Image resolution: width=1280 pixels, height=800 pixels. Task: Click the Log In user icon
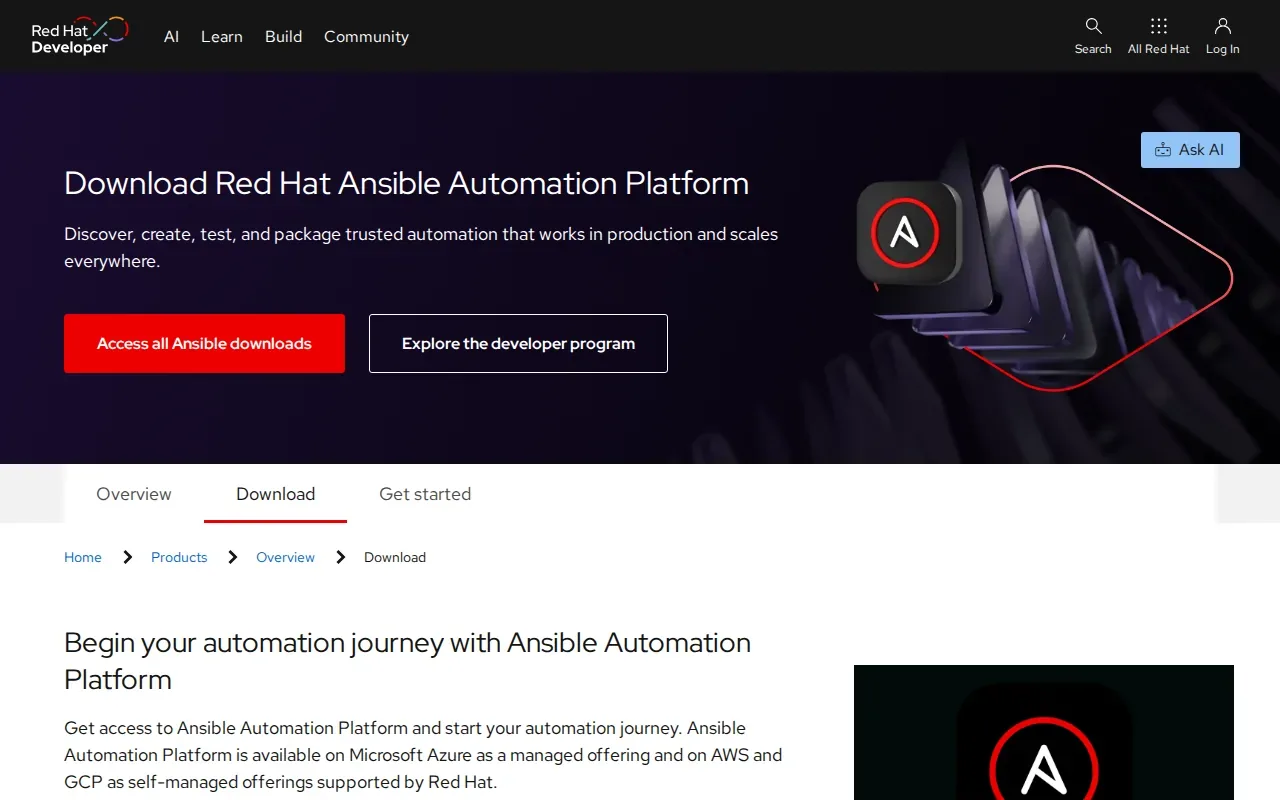click(x=1222, y=26)
